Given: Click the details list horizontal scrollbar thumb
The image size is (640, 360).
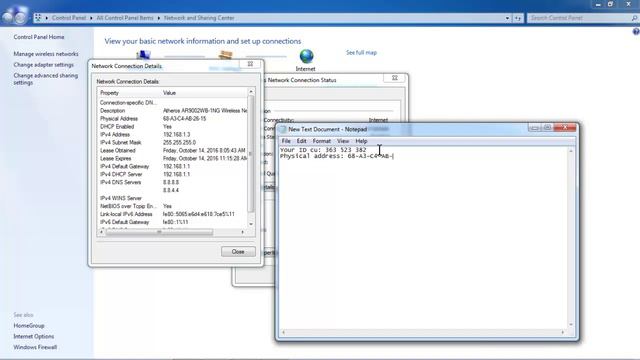Looking at the screenshot, I should [159, 232].
